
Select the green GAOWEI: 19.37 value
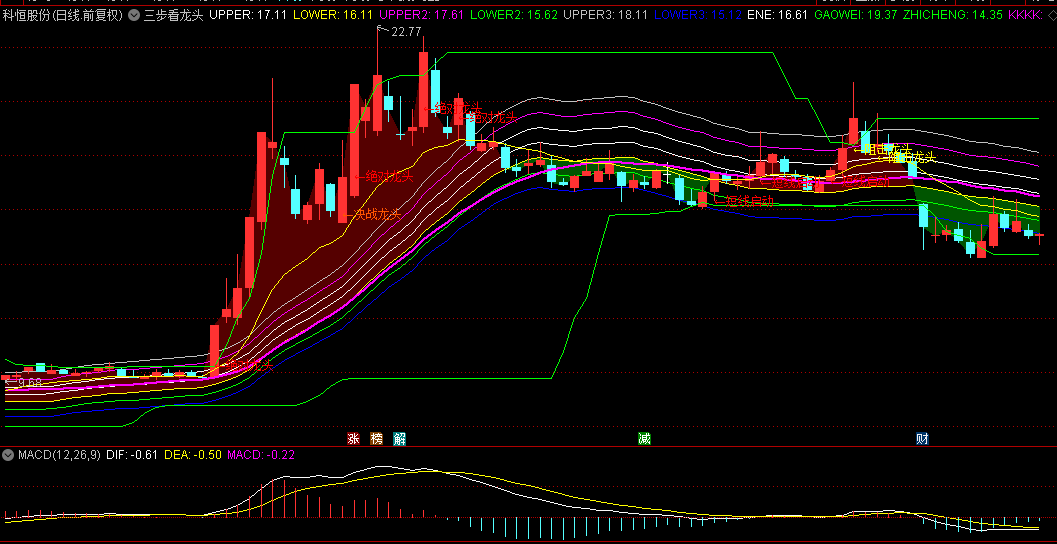point(856,15)
